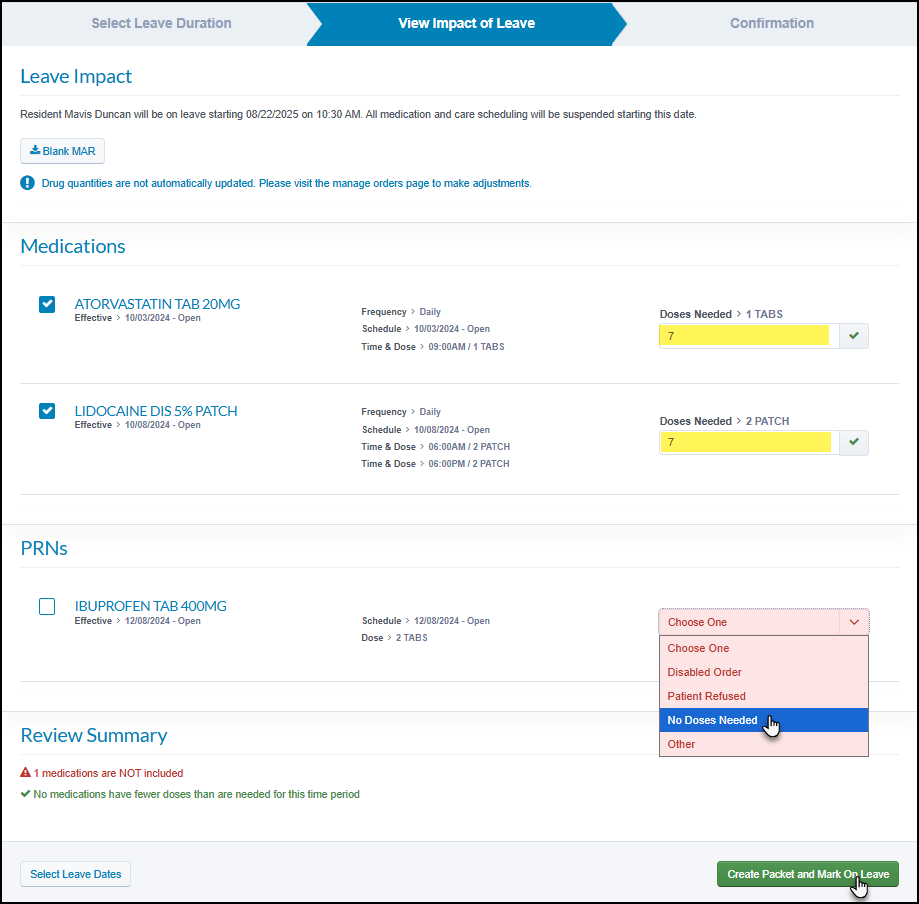Download the Blank MAR
Viewport: 919px width, 904px height.
click(63, 151)
